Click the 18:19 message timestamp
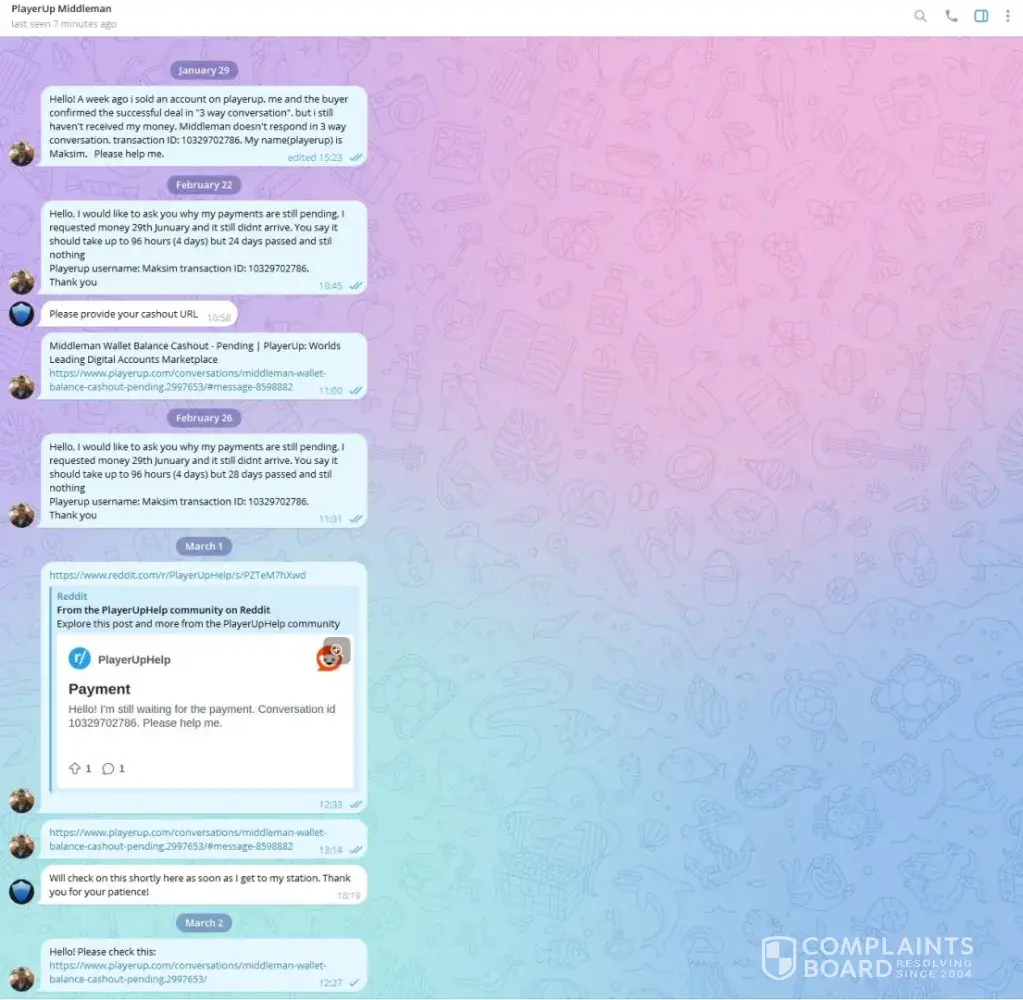This screenshot has width=1023, height=1000. click(x=348, y=896)
